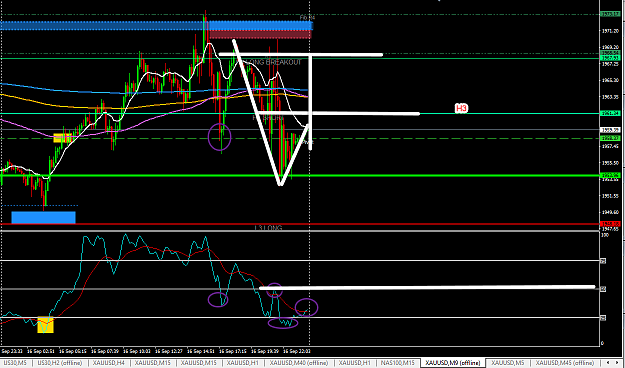The width and height of the screenshot is (625, 368).
Task: Open the US30,H2 (offline) chart tab
Action: pos(60,363)
